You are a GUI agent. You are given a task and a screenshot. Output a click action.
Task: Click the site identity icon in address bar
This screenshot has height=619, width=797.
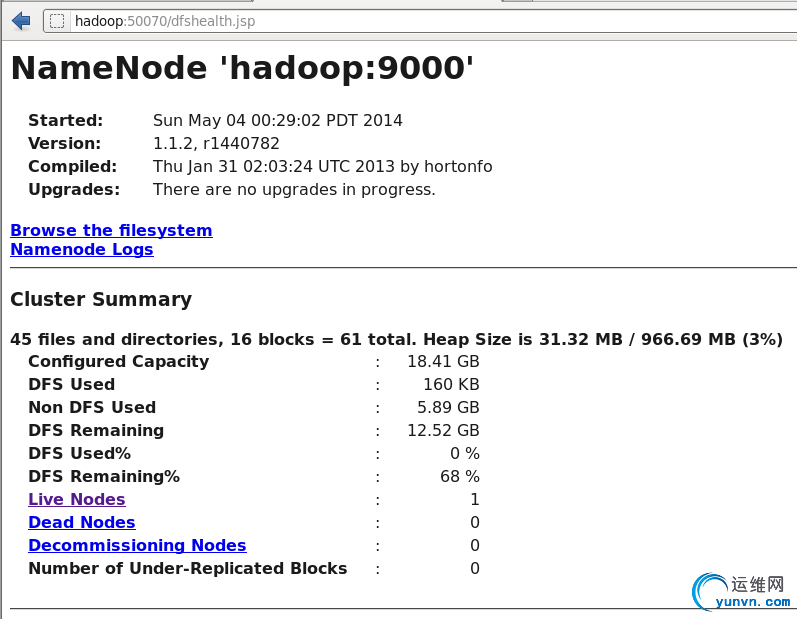(58, 21)
